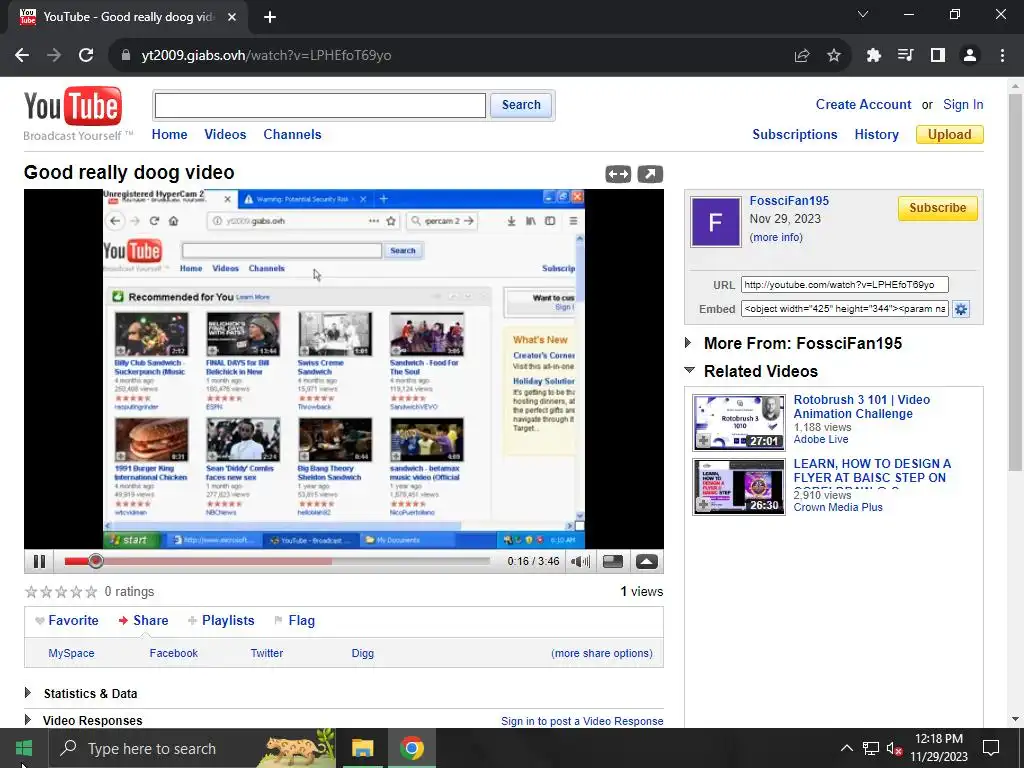Open the Playlists action tab

[x=221, y=620]
